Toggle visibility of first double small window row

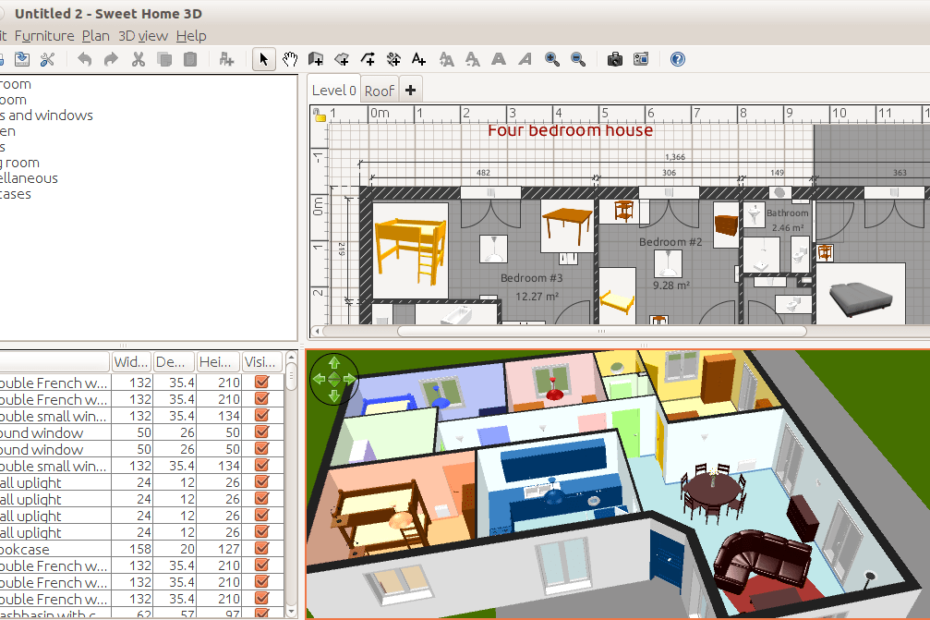(262, 416)
